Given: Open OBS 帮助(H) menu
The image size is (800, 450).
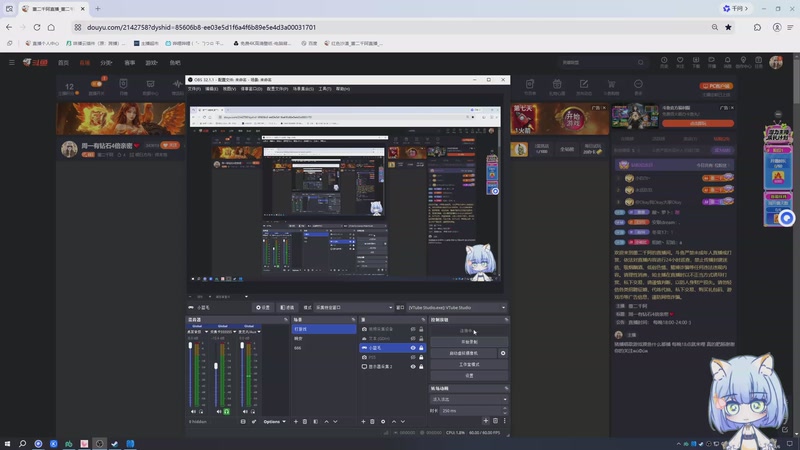Looking at the screenshot, I should (343, 89).
